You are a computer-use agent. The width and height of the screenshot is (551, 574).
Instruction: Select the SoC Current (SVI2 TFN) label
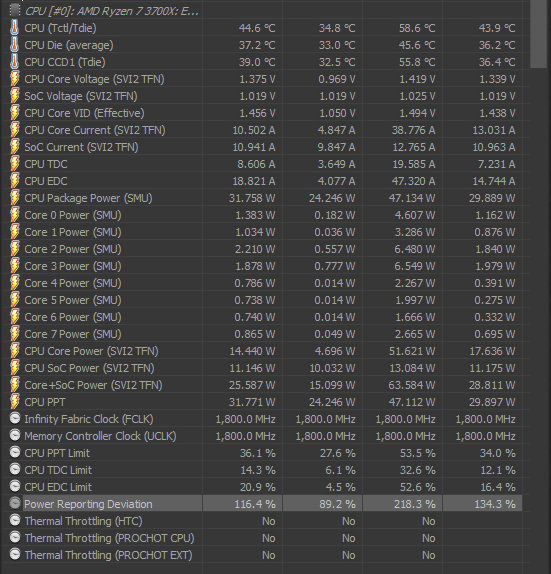pyautogui.click(x=81, y=147)
